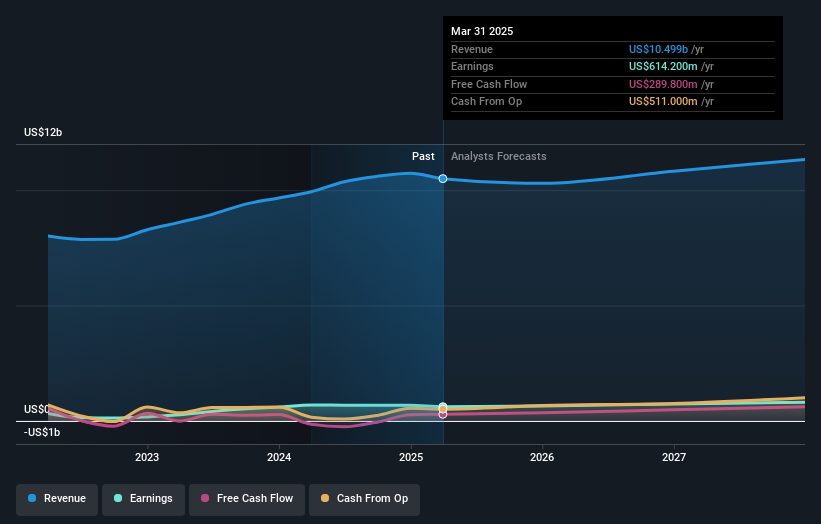
Task: Click the Mar 31 2025 tooltip date
Action: (x=482, y=31)
